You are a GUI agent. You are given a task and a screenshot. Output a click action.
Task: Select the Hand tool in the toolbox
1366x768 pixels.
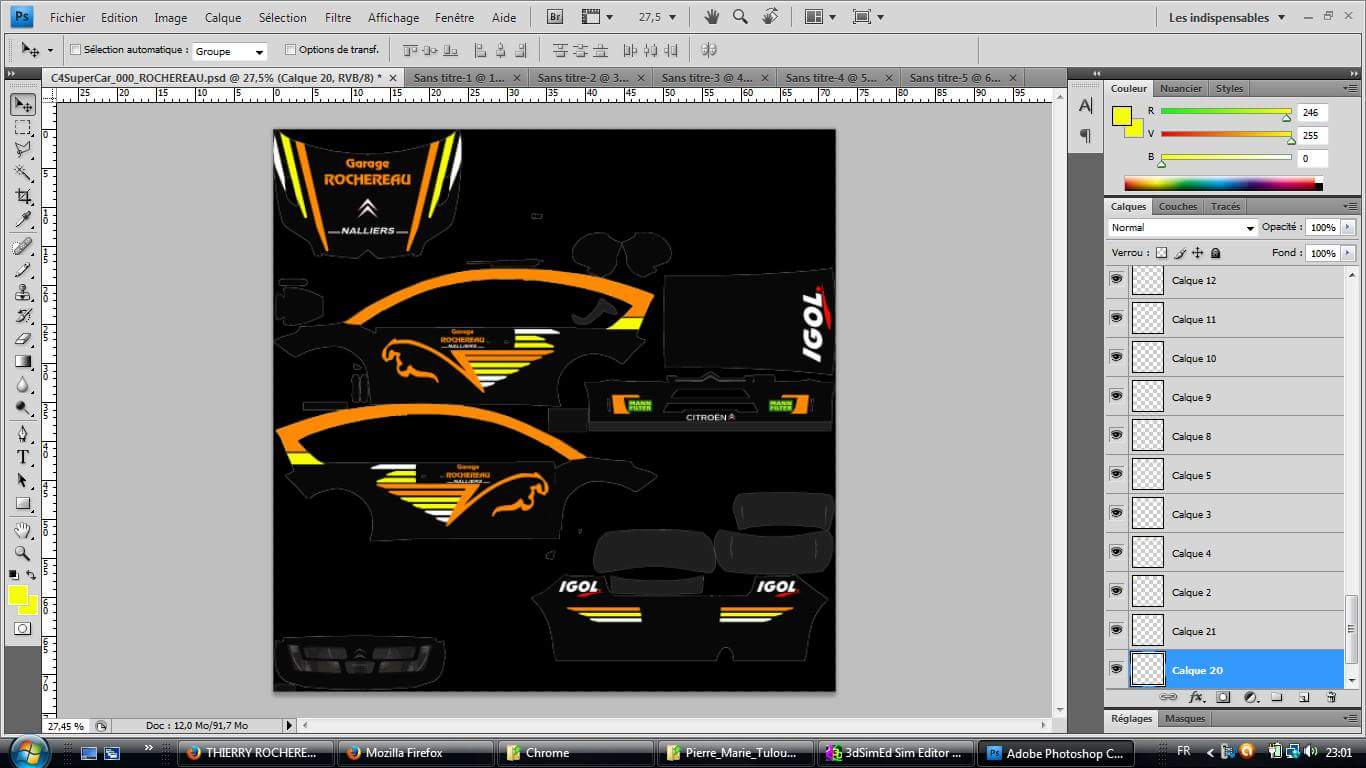[23, 530]
